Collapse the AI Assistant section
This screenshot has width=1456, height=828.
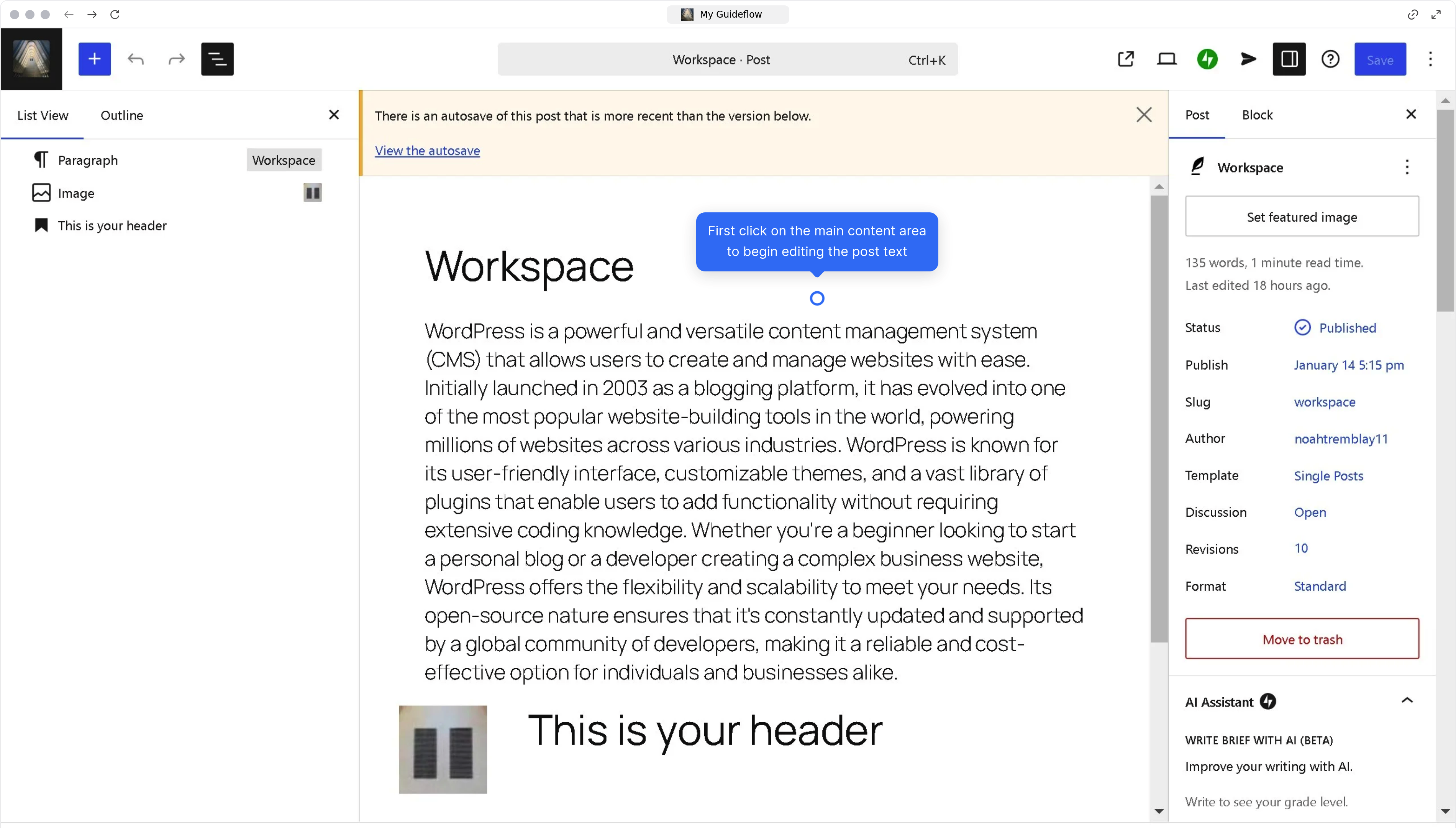1408,701
